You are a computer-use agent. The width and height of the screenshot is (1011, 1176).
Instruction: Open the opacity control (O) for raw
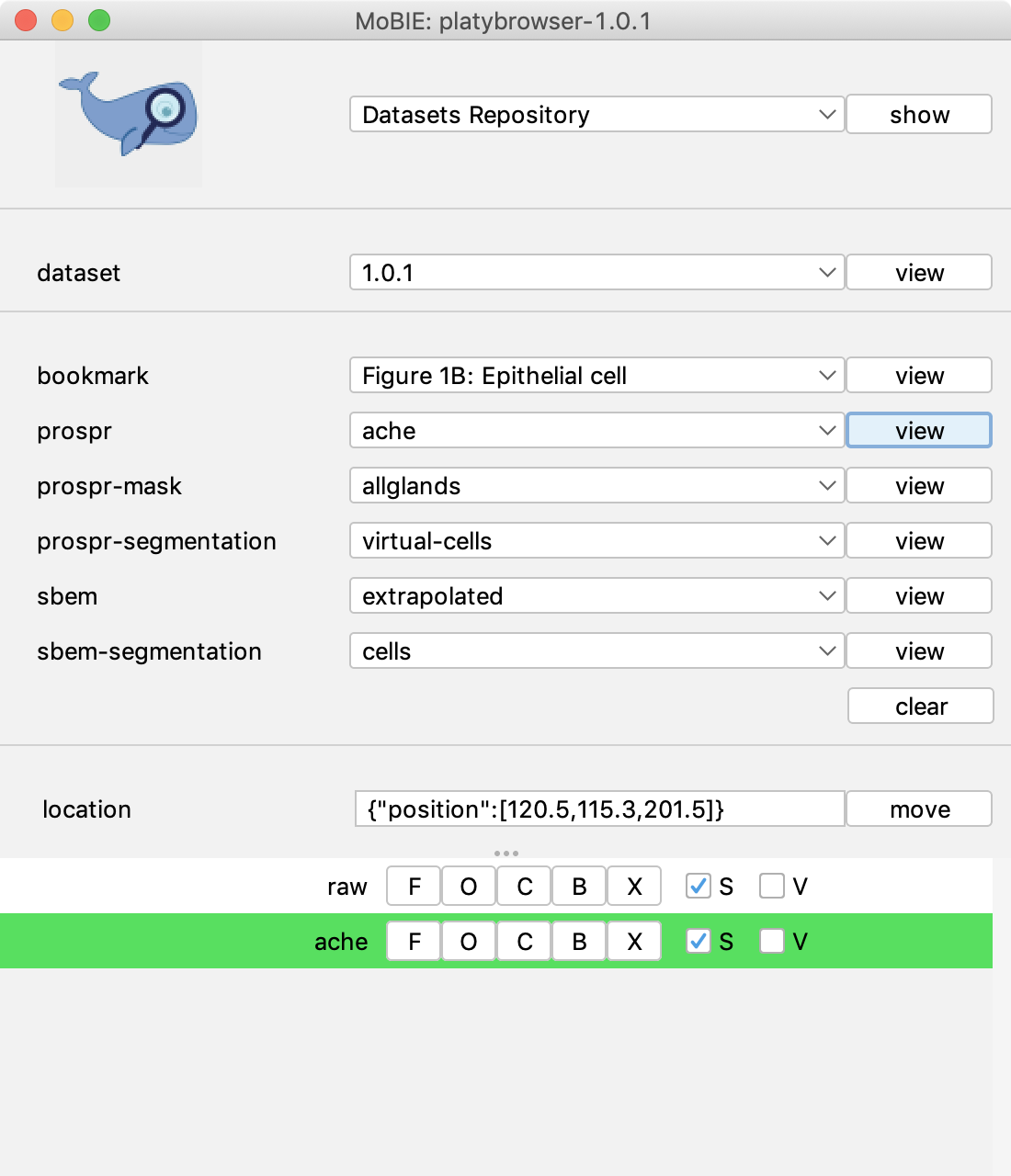[468, 886]
